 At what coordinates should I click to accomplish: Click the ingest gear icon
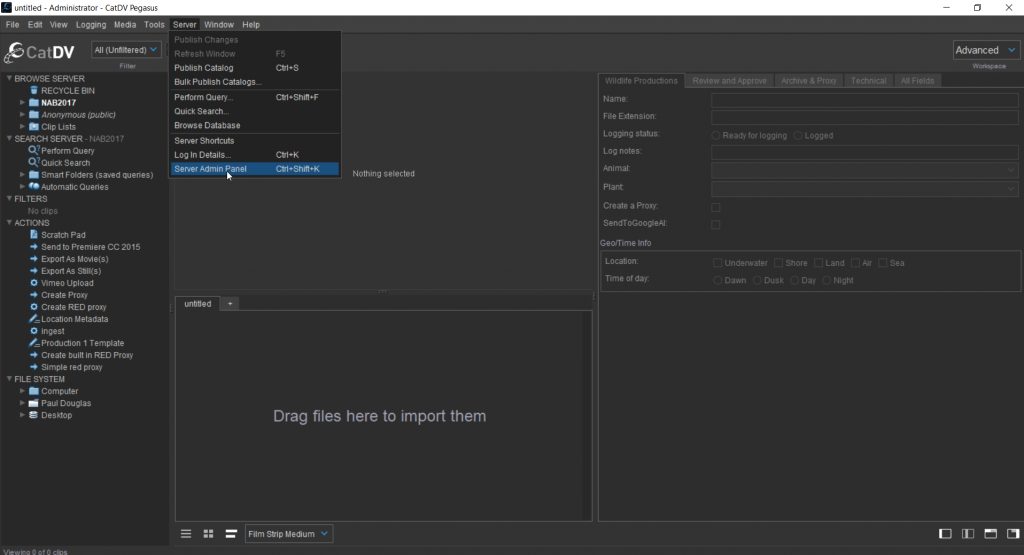pos(34,331)
